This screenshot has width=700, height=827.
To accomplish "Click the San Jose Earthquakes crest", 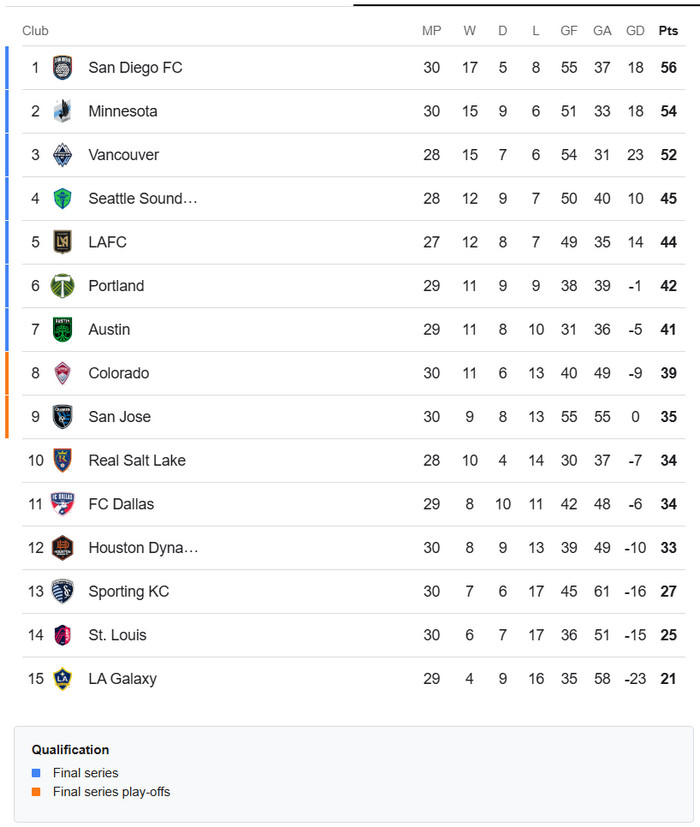I will (62, 417).
